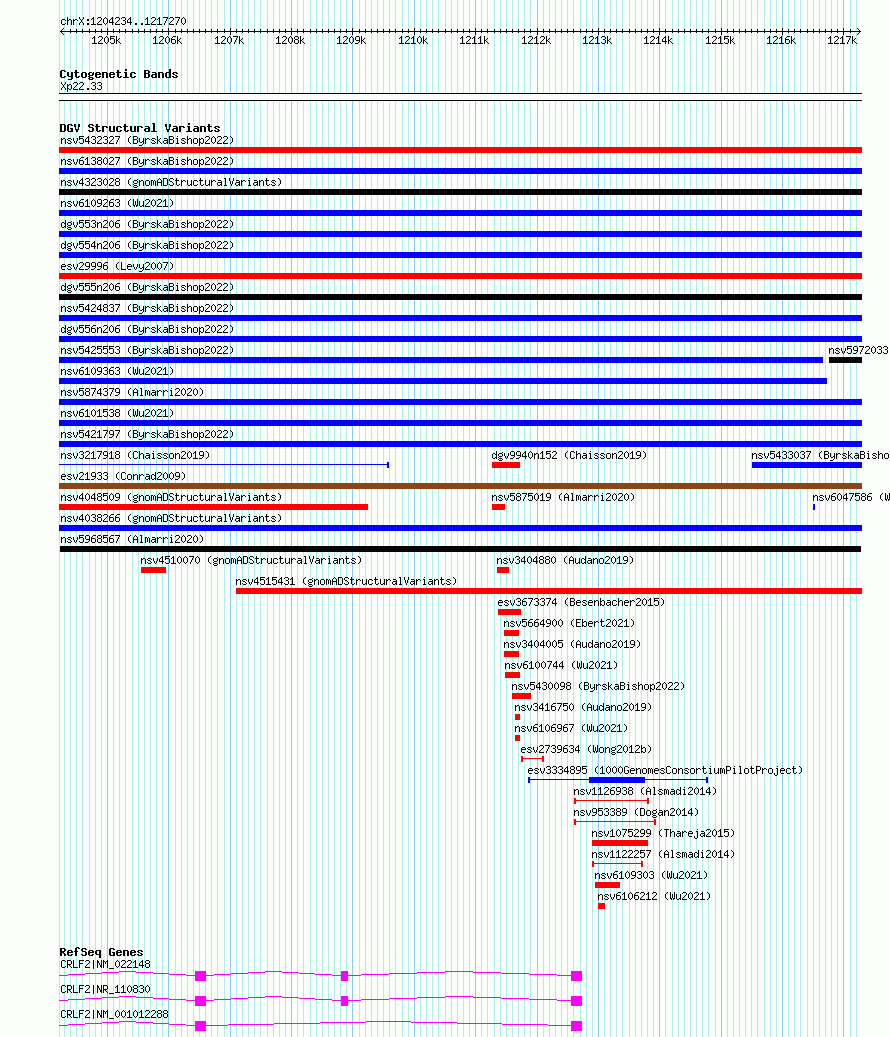Click the 1205k ruler tick label
Viewport: 890px width, 1037px height.
tap(106, 40)
